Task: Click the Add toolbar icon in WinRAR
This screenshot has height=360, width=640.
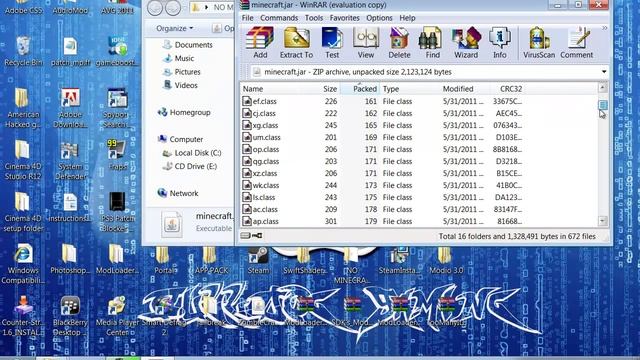Action: point(260,43)
